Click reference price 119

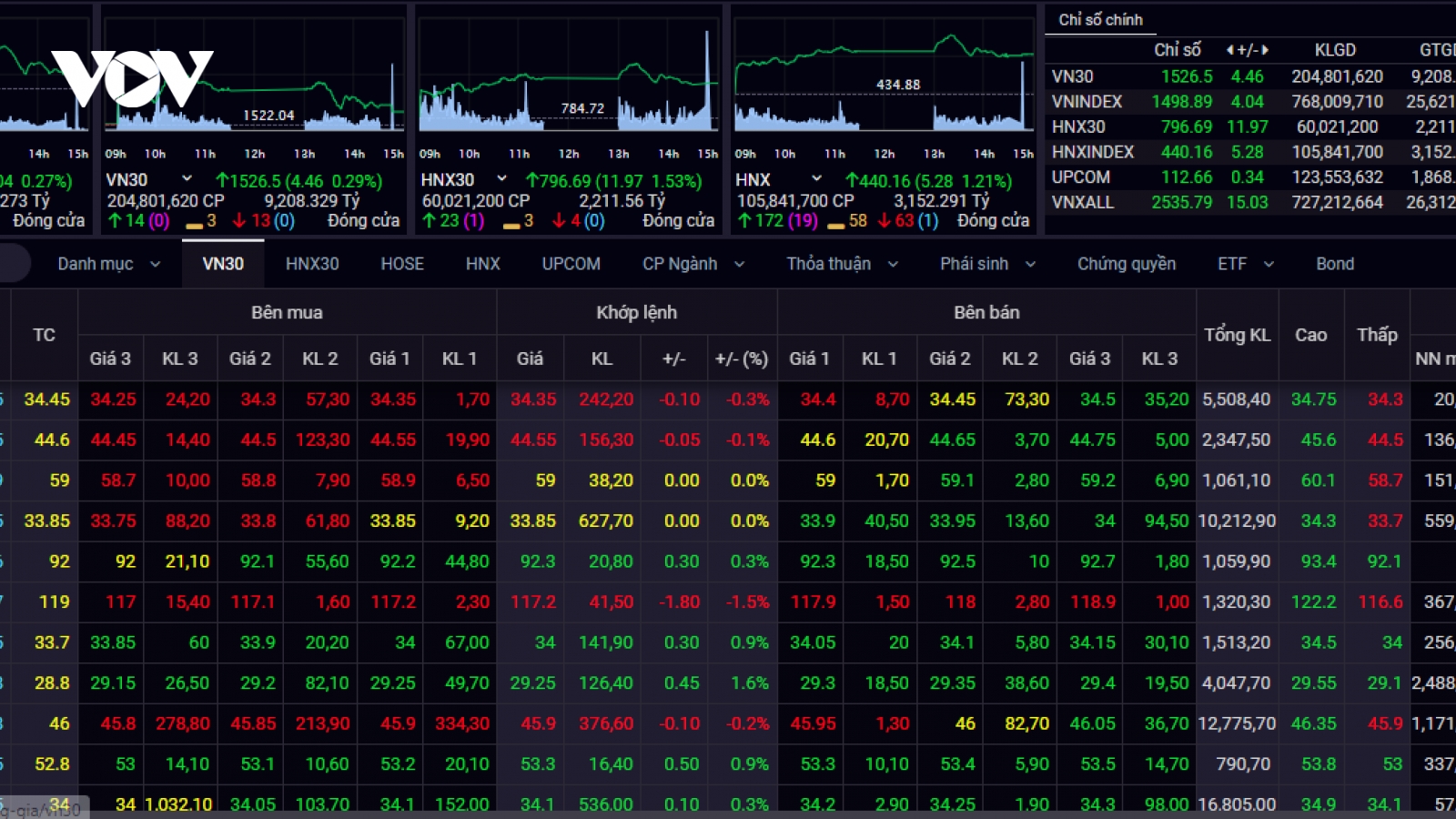(55, 602)
